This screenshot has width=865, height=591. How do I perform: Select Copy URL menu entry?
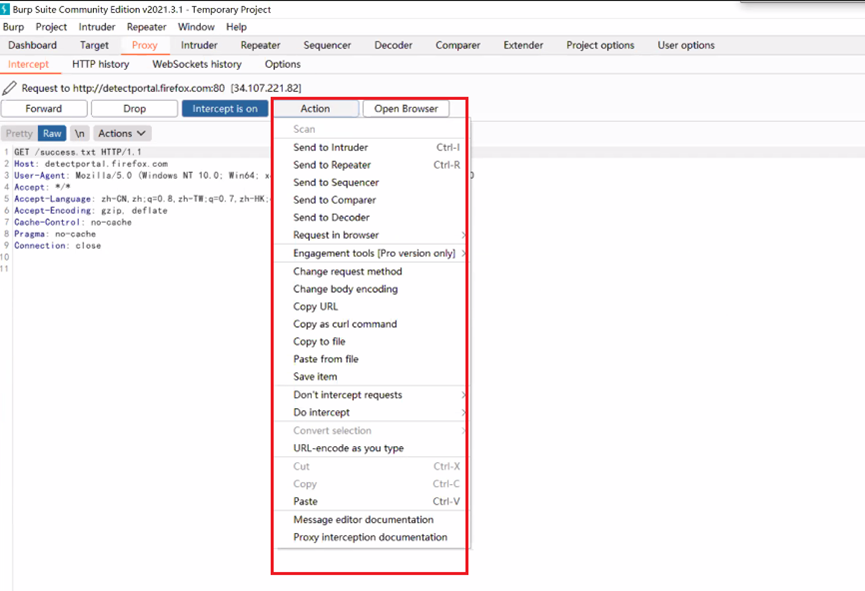click(x=371, y=307)
